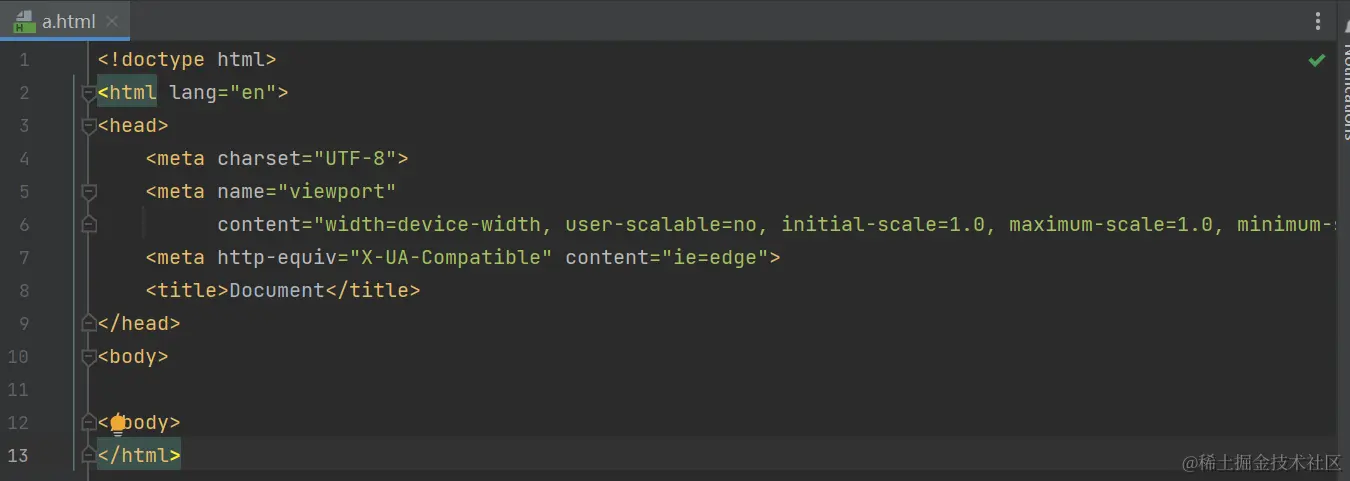Click the HTML file icon on a.html tab
This screenshot has height=481, width=1350.
pyautogui.click(x=24, y=21)
